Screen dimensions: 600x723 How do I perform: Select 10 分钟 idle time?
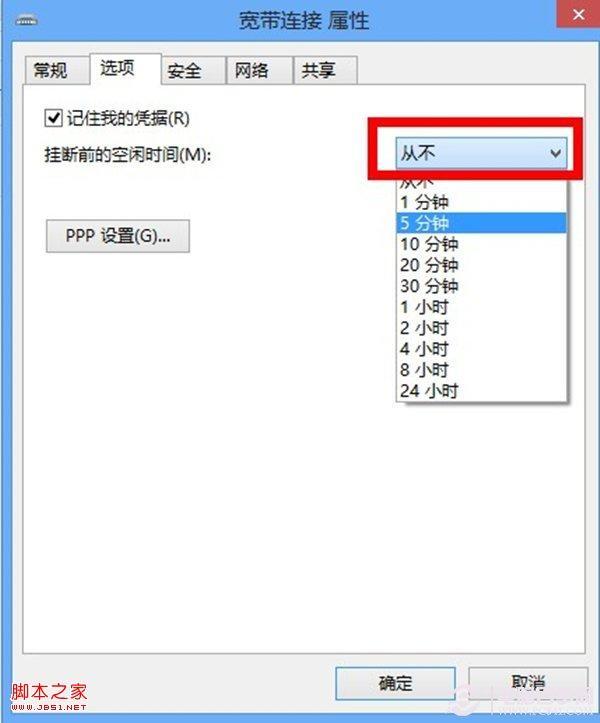click(481, 244)
